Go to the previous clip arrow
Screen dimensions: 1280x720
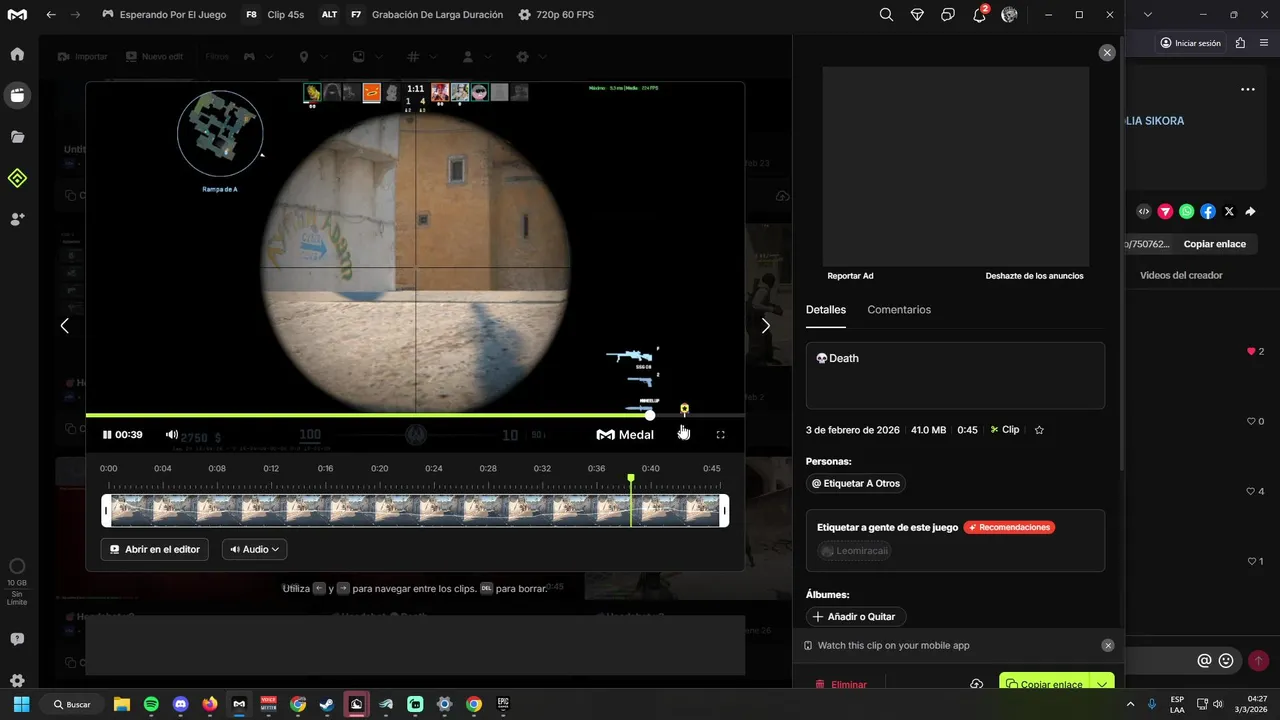pos(64,326)
